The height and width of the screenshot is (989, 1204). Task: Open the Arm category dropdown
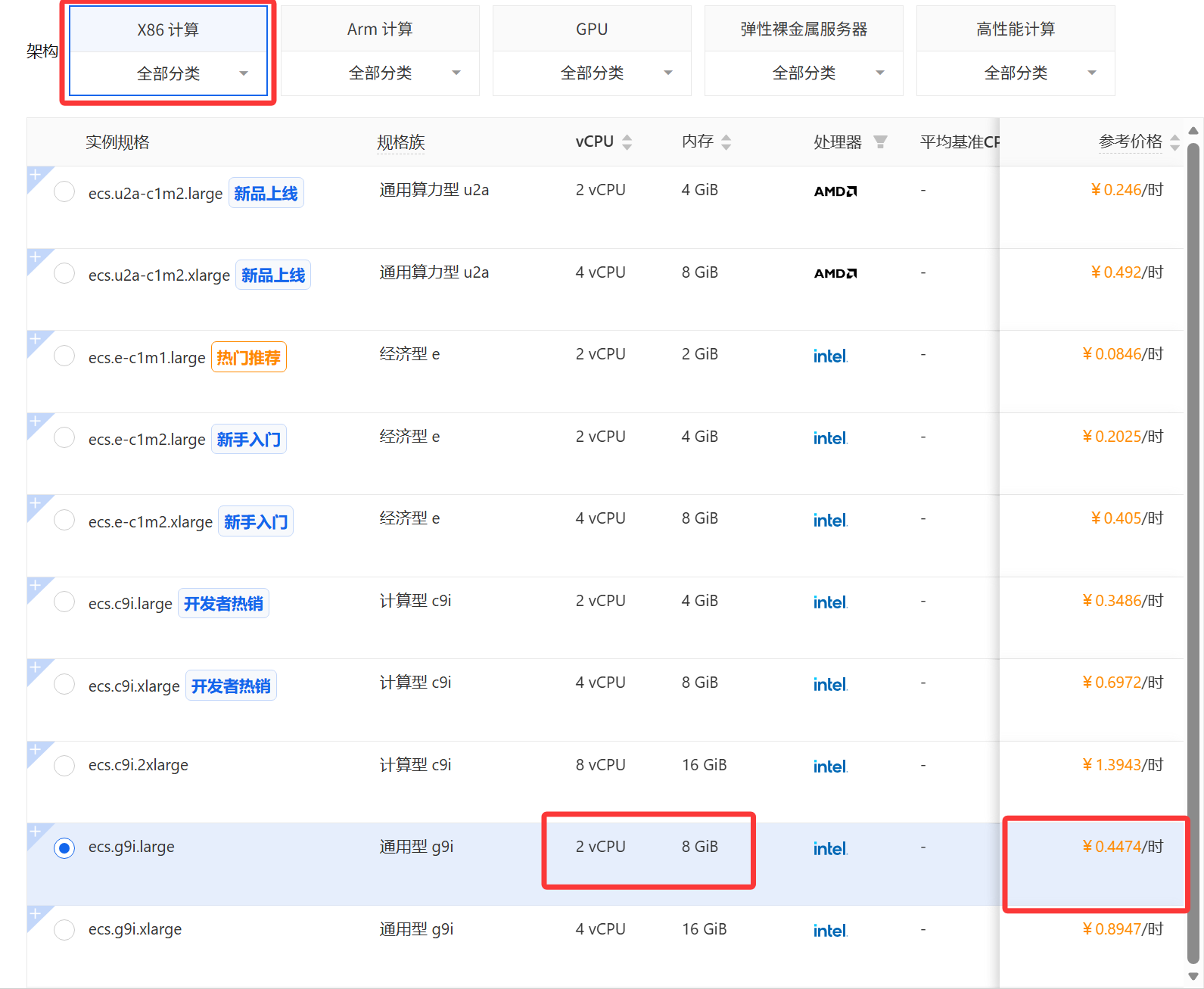[x=380, y=73]
